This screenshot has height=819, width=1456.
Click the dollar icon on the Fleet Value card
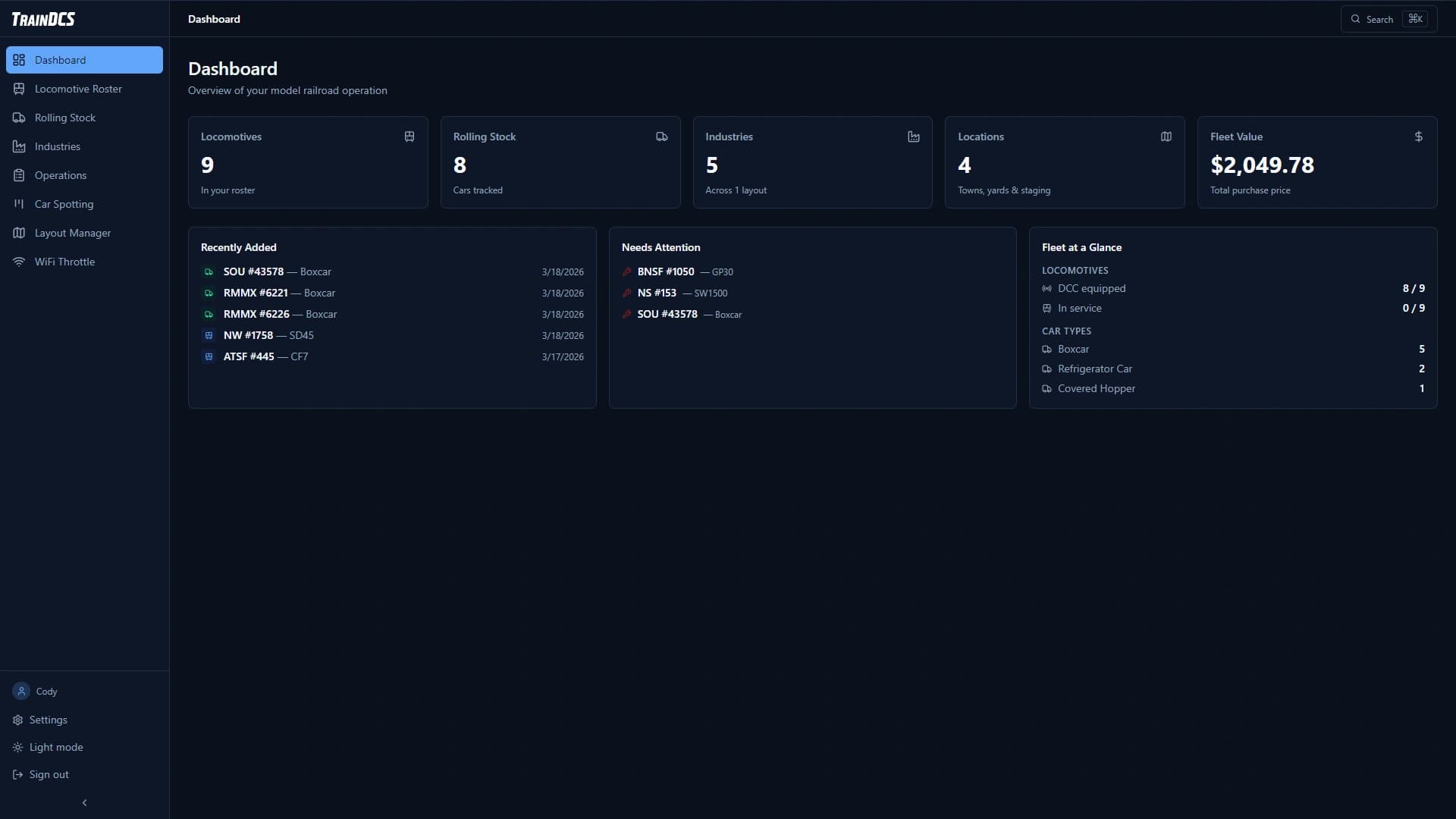pos(1418,136)
